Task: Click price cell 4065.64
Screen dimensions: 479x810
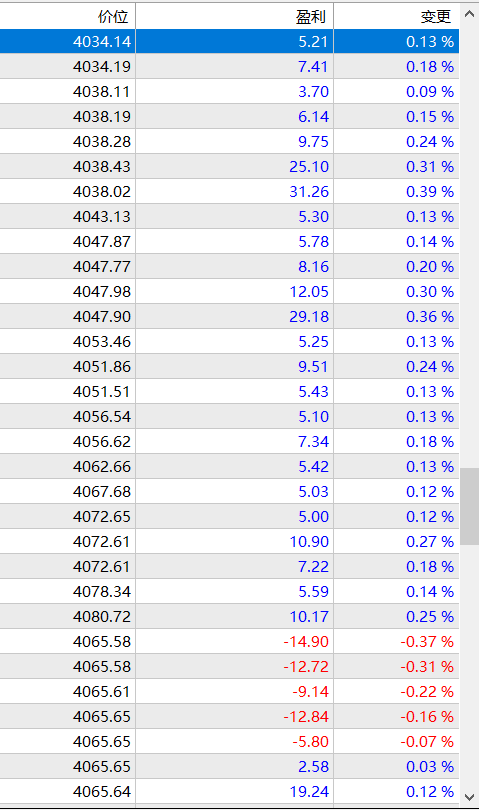Action: click(102, 792)
